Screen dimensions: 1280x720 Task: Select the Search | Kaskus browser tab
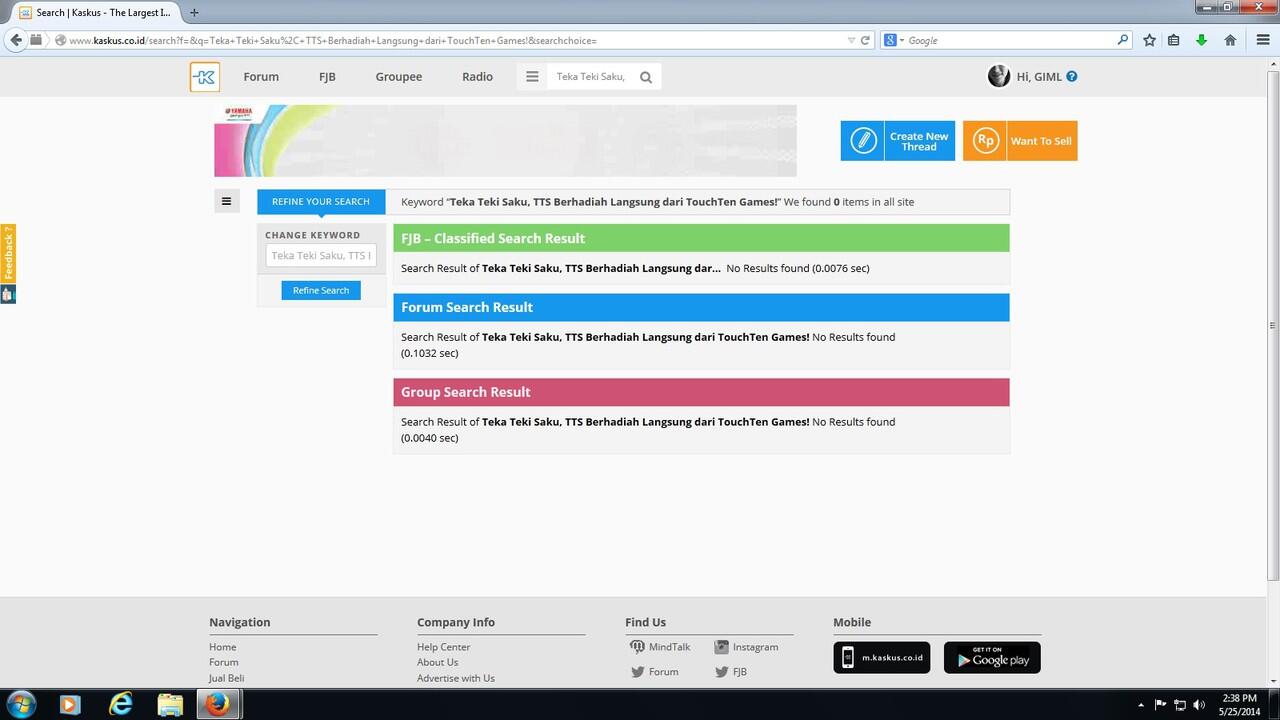click(x=95, y=13)
